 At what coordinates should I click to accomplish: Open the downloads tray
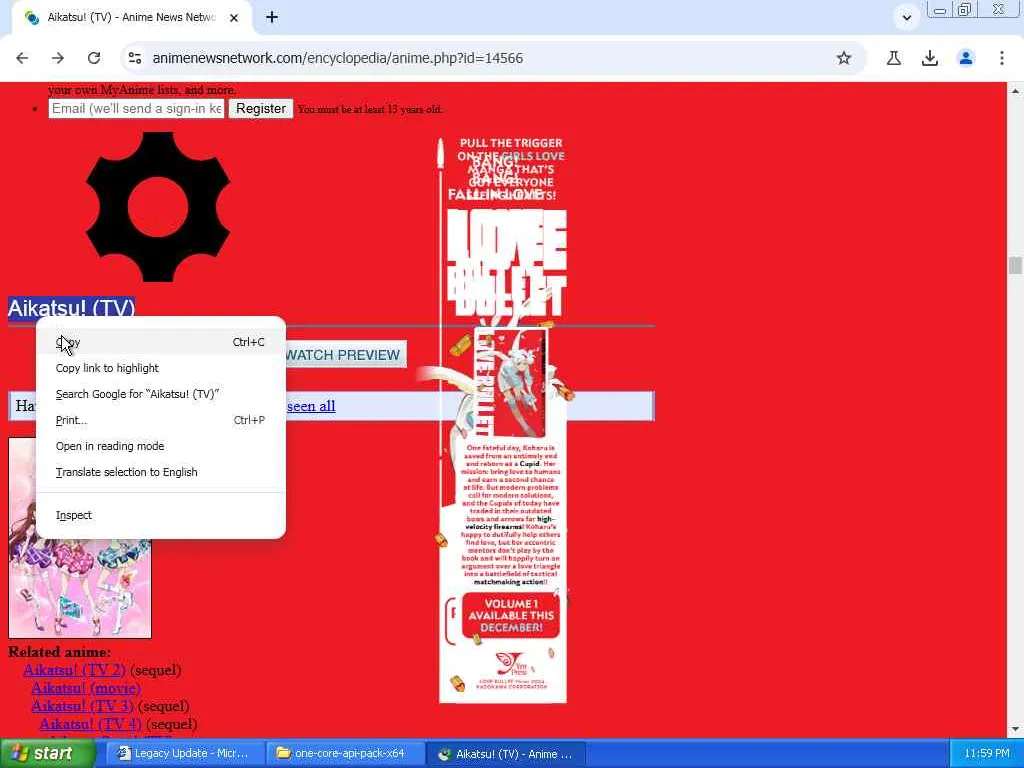(929, 58)
